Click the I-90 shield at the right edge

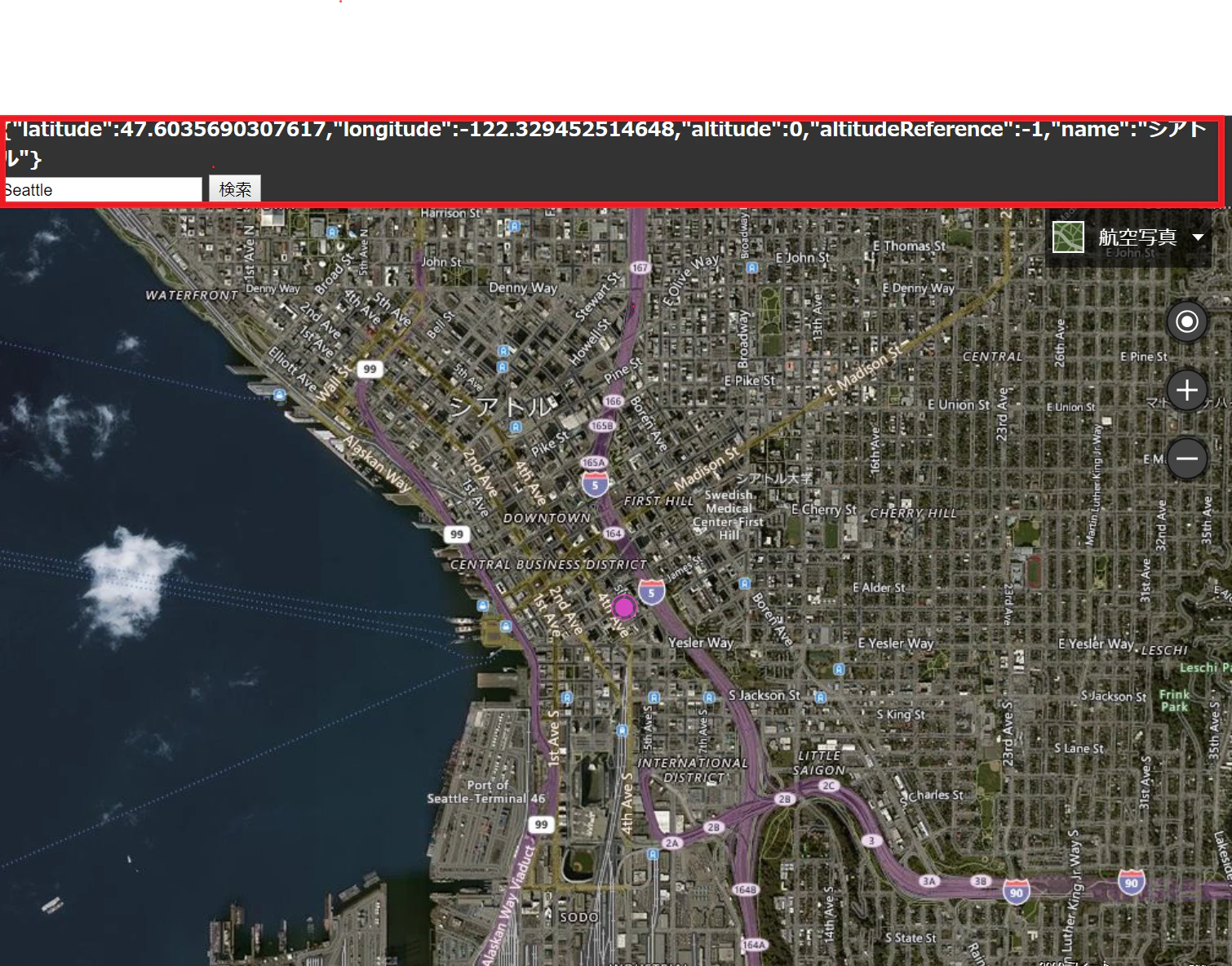pos(1131,882)
